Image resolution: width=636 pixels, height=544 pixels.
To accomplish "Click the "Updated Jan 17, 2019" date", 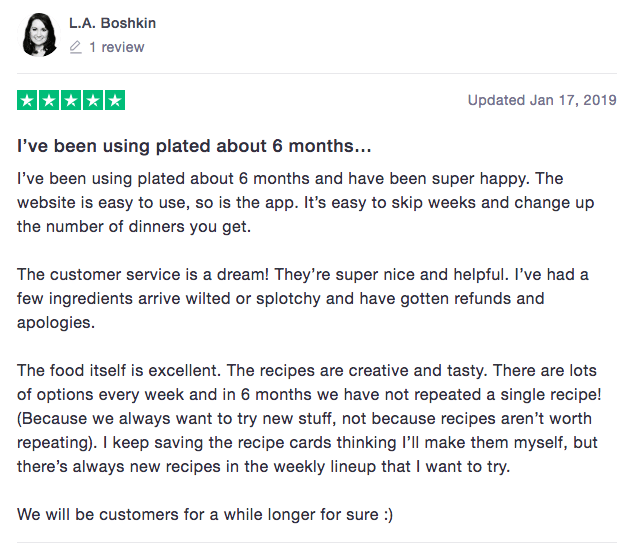I will 542,100.
